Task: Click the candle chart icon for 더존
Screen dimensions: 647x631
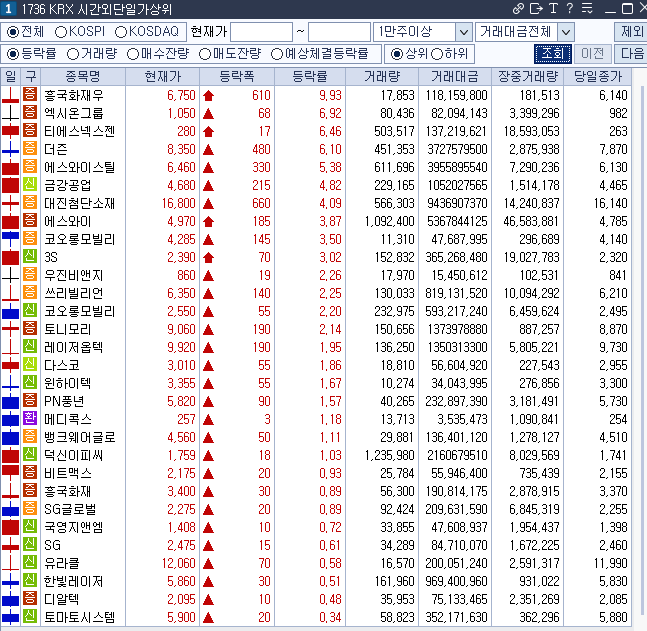Action: click(11, 149)
